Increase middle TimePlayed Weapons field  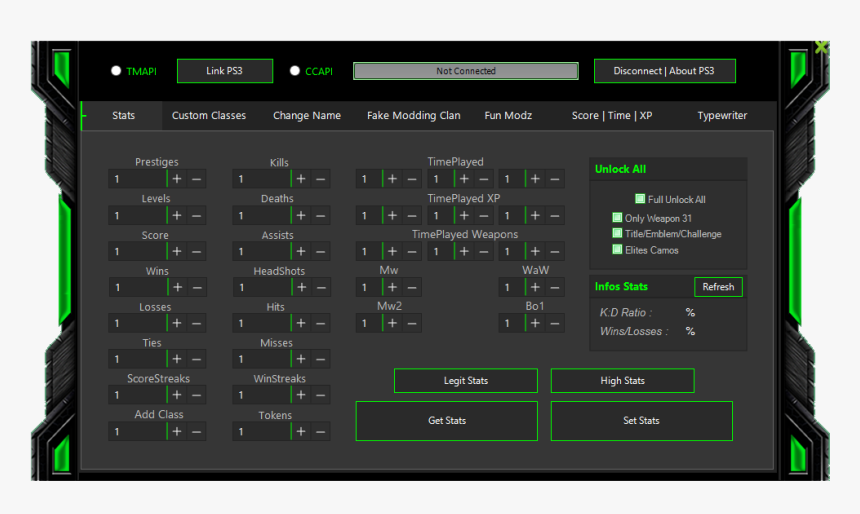[464, 252]
